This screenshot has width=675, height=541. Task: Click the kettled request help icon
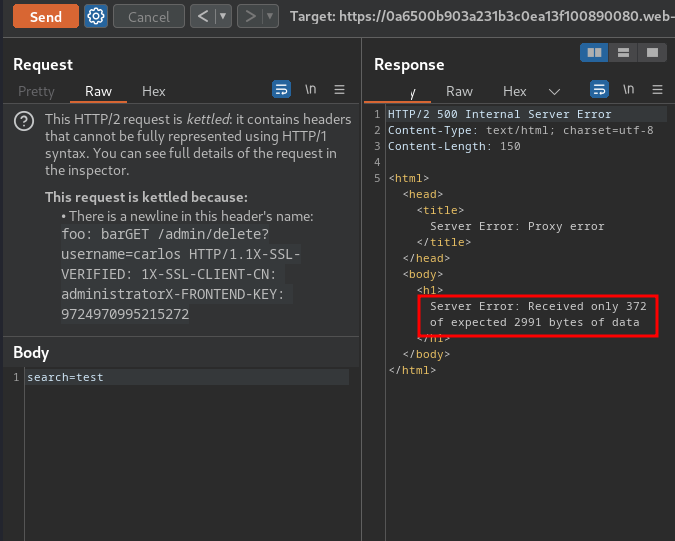click(x=24, y=121)
